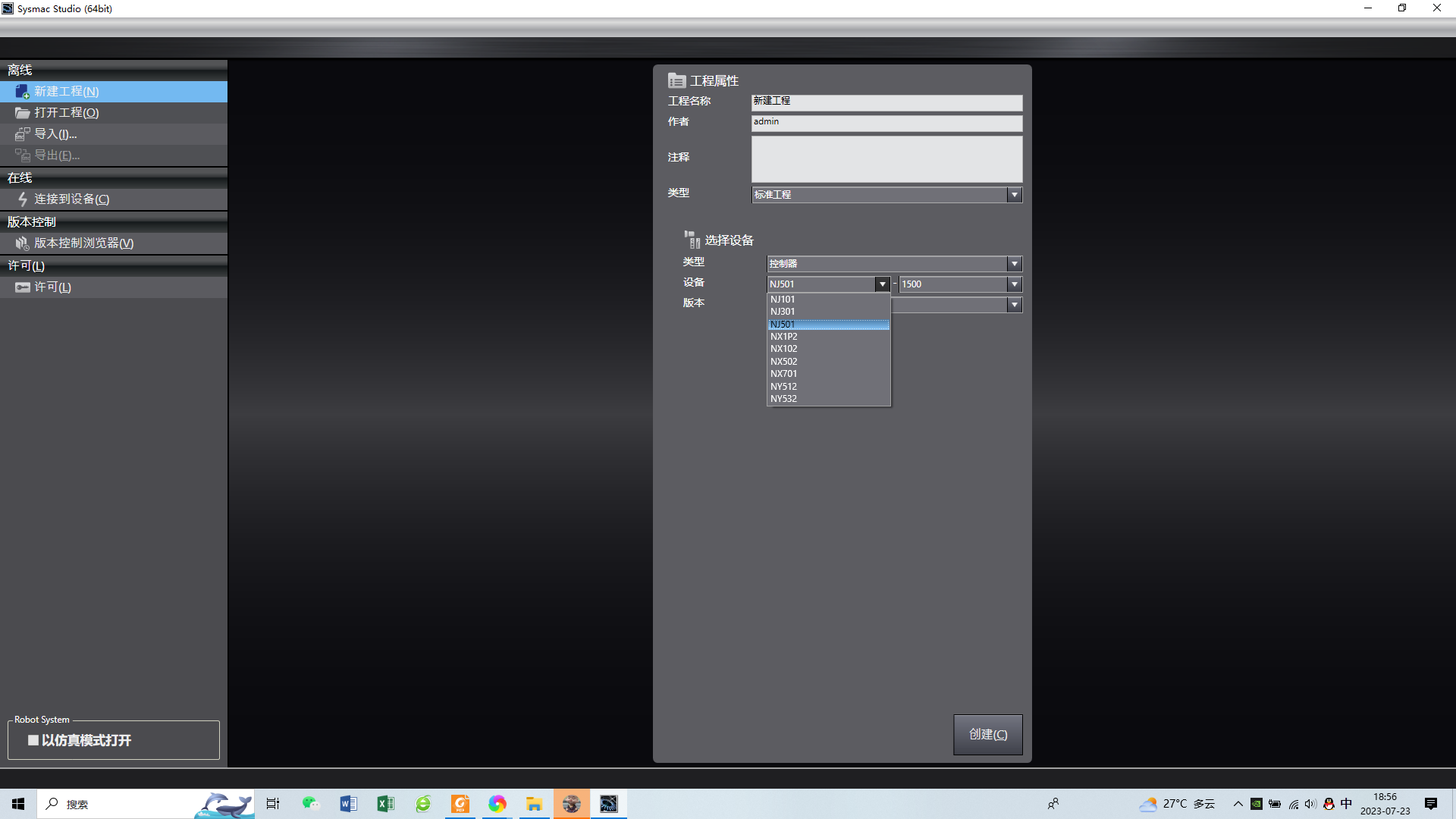Open the 版本 dropdown arrow

[1014, 305]
